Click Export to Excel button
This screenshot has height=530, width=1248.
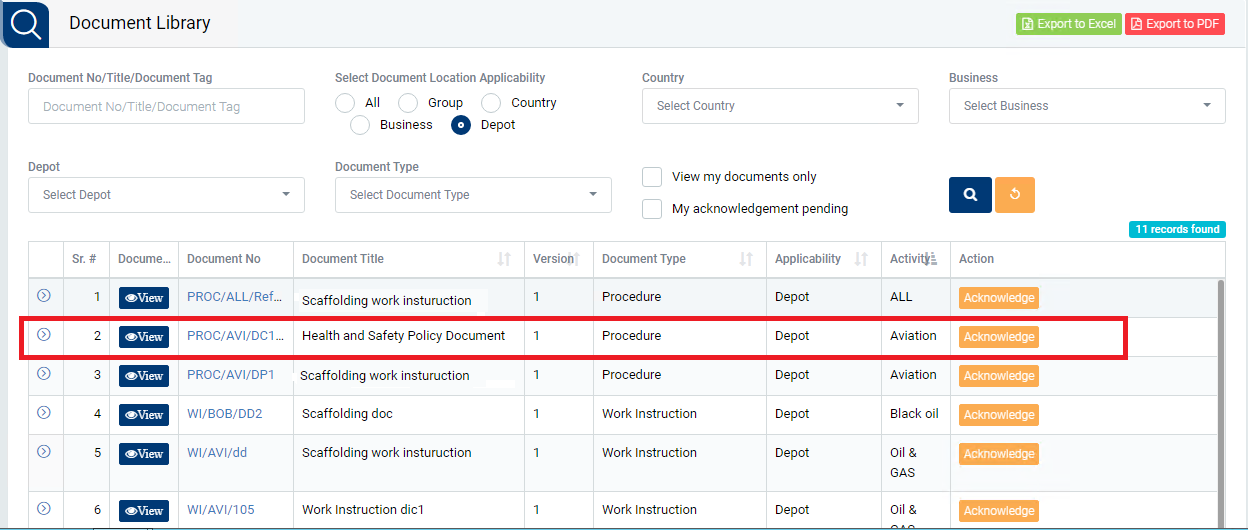click(x=1069, y=24)
